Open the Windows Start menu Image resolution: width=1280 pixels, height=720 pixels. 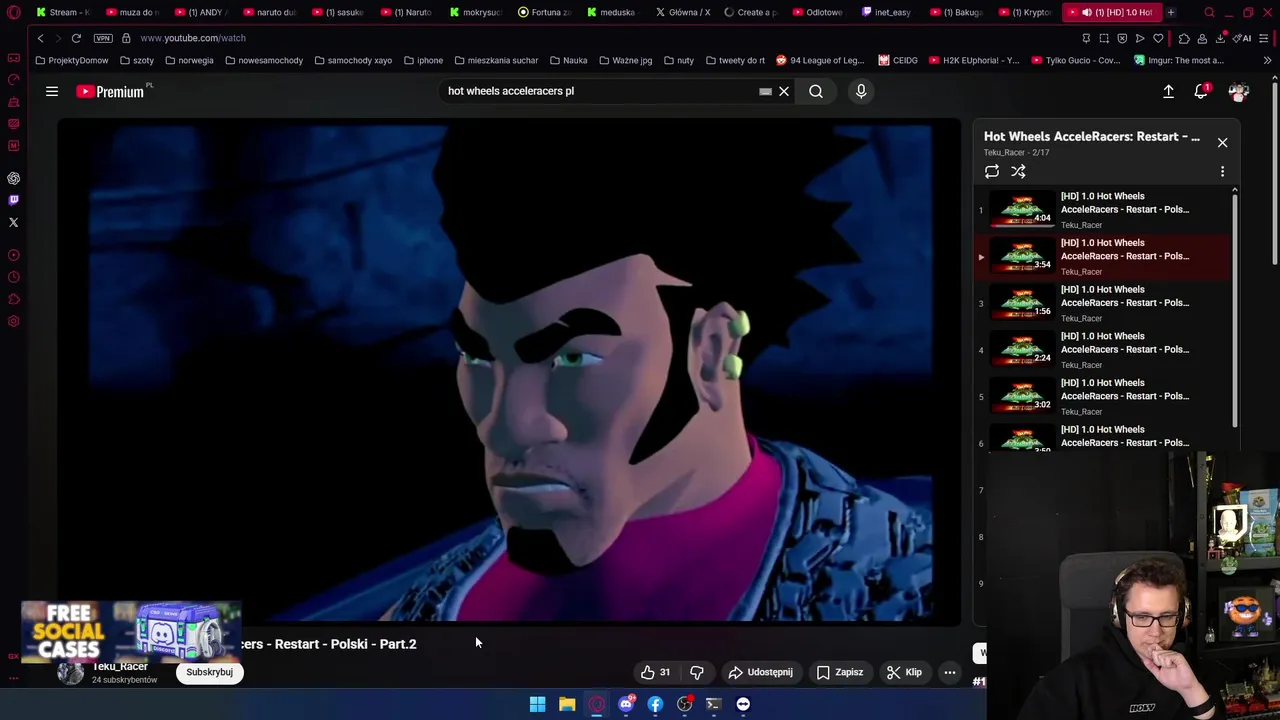537,704
